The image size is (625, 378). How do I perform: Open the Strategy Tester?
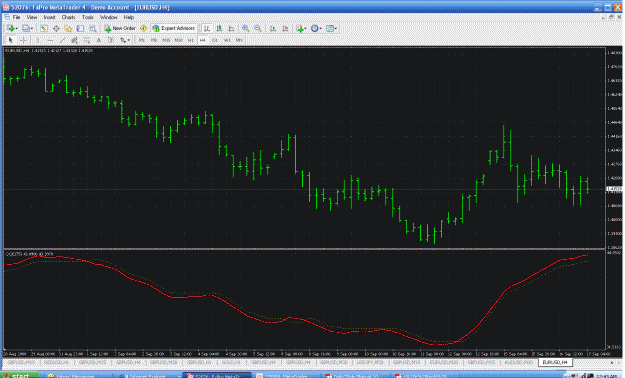(x=93, y=28)
